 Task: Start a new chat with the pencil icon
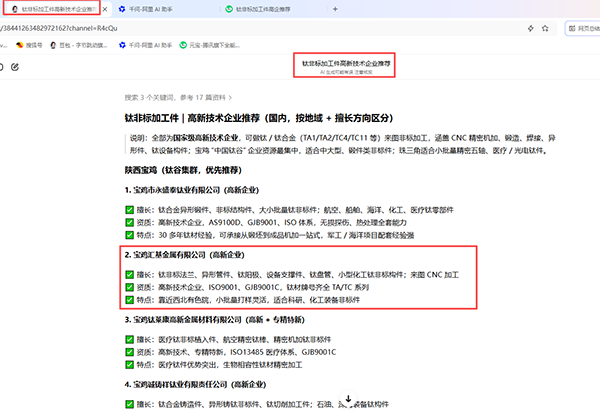click(15, 67)
